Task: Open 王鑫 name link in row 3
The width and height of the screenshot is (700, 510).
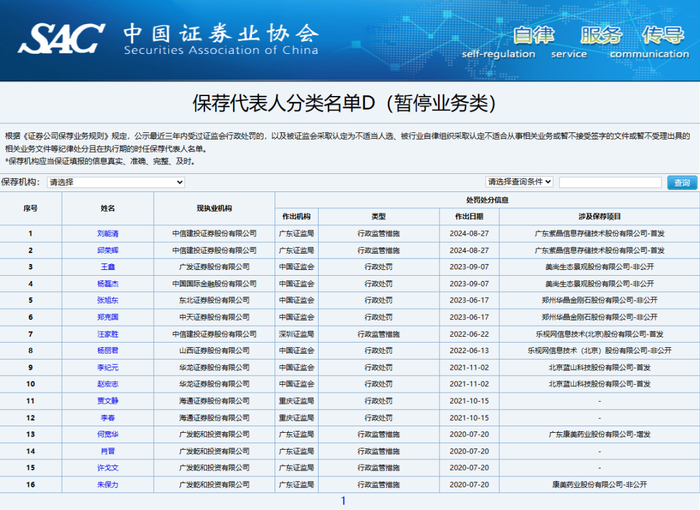Action: pyautogui.click(x=107, y=267)
